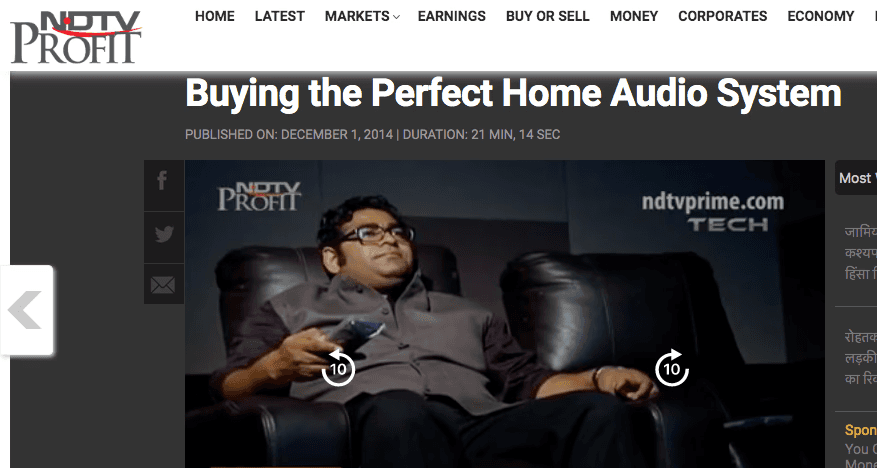This screenshot has height=468, width=877.
Task: Share video on Twitter
Action: point(164,237)
